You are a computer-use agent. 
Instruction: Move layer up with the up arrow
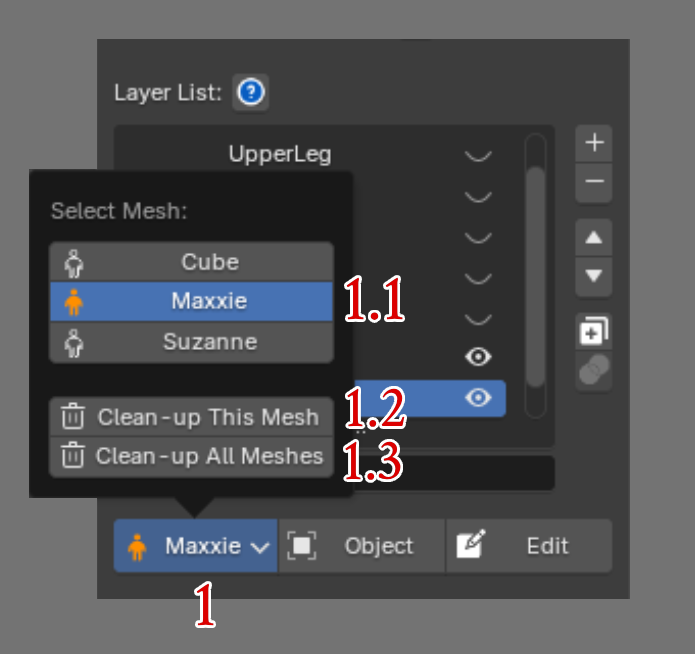[x=594, y=238]
